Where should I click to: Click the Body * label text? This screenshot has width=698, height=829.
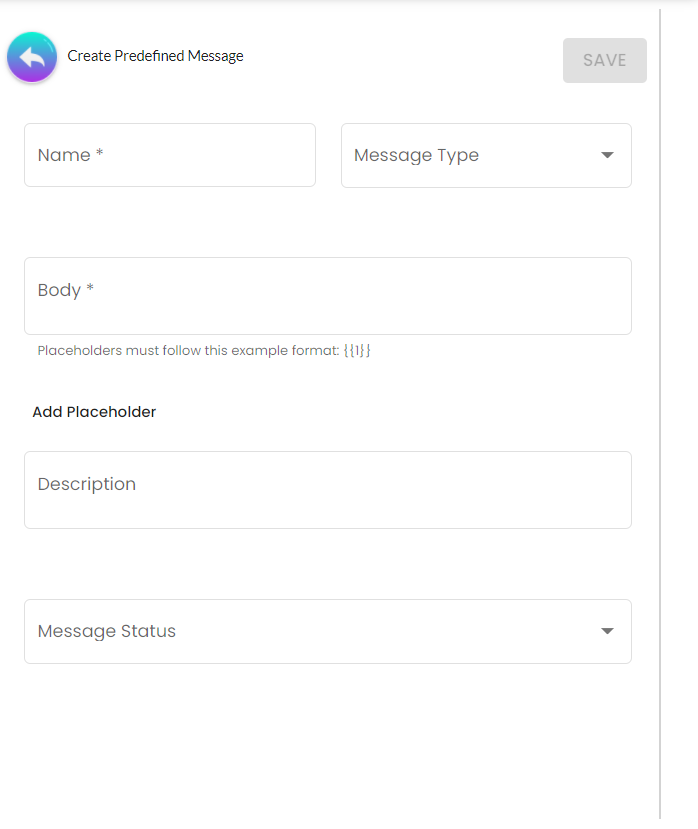pyautogui.click(x=66, y=290)
